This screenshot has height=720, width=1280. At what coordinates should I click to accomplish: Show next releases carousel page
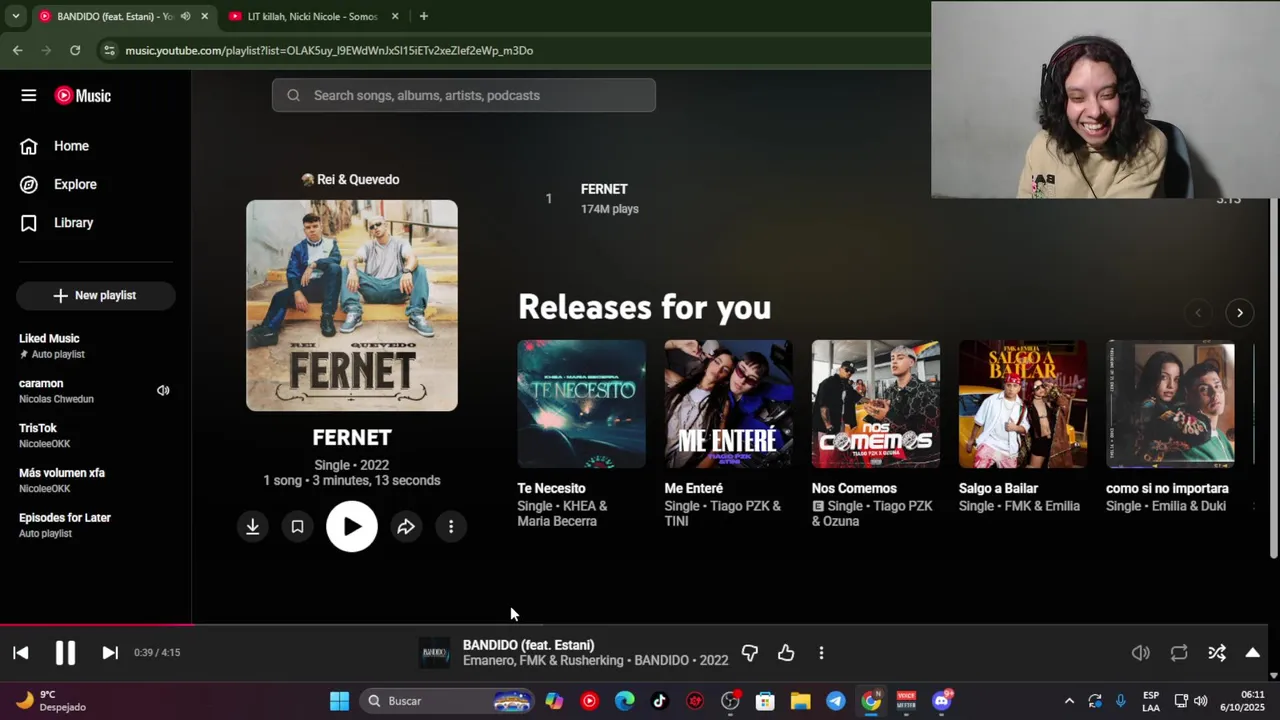tap(1239, 313)
